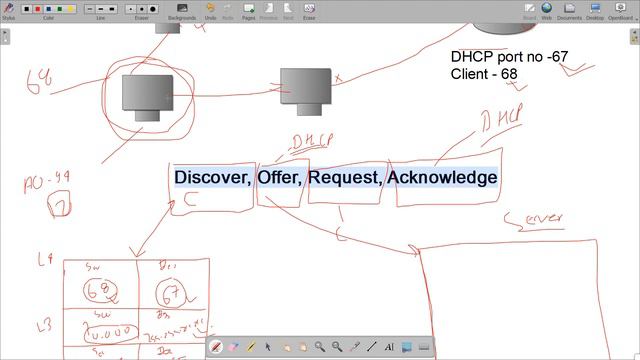Screen dimensions: 640x360
Task: Open the Backgrounds options
Action: click(x=182, y=11)
